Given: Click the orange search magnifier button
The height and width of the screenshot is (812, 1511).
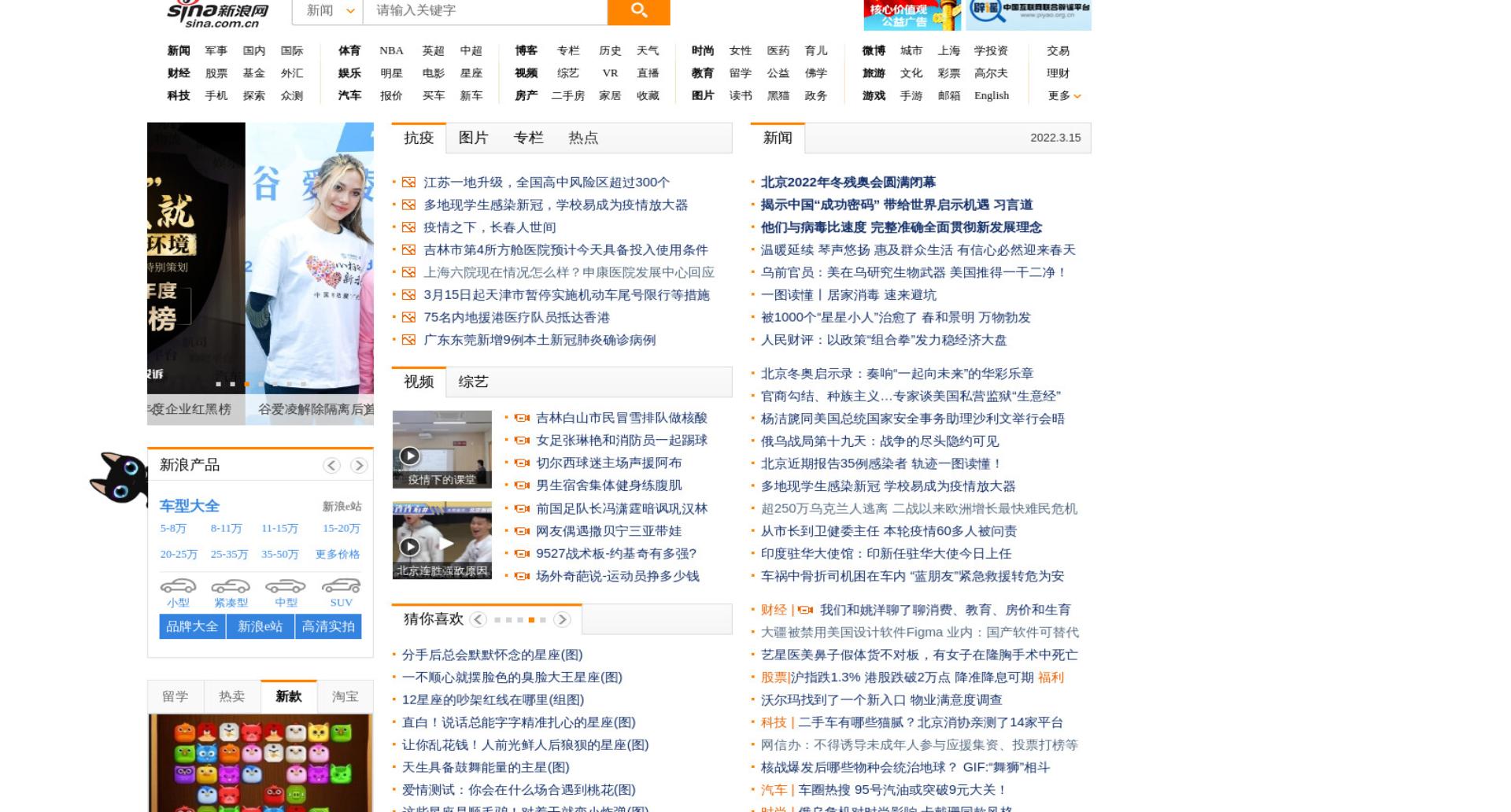Looking at the screenshot, I should [x=638, y=10].
